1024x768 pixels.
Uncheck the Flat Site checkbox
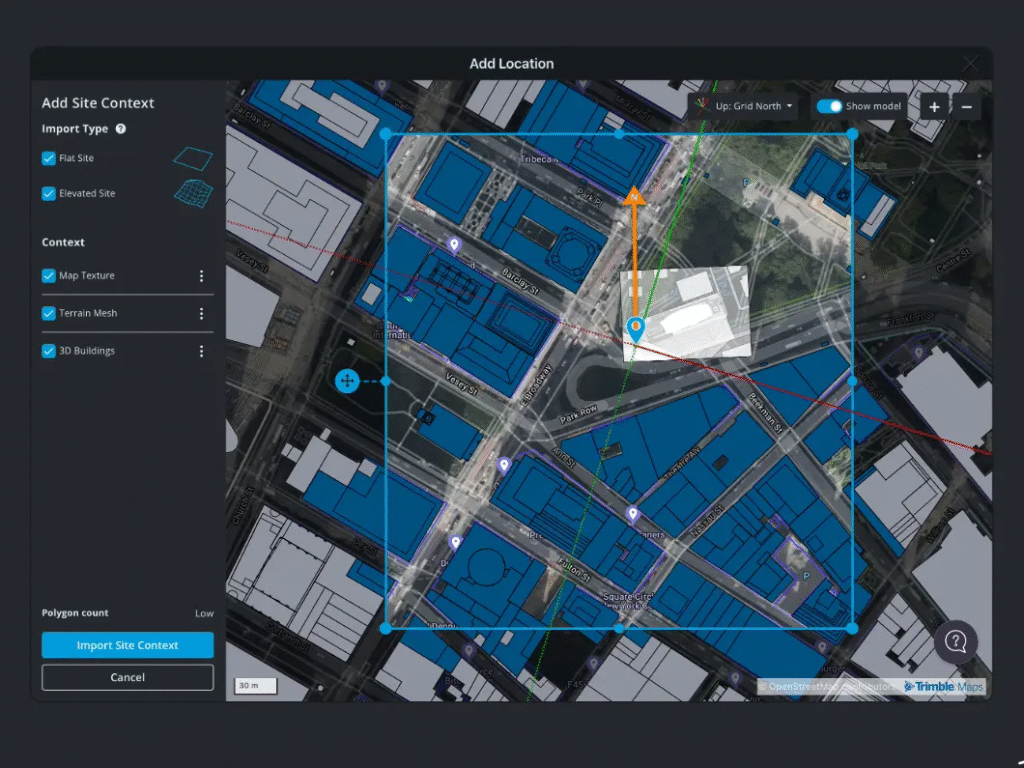[49, 159]
